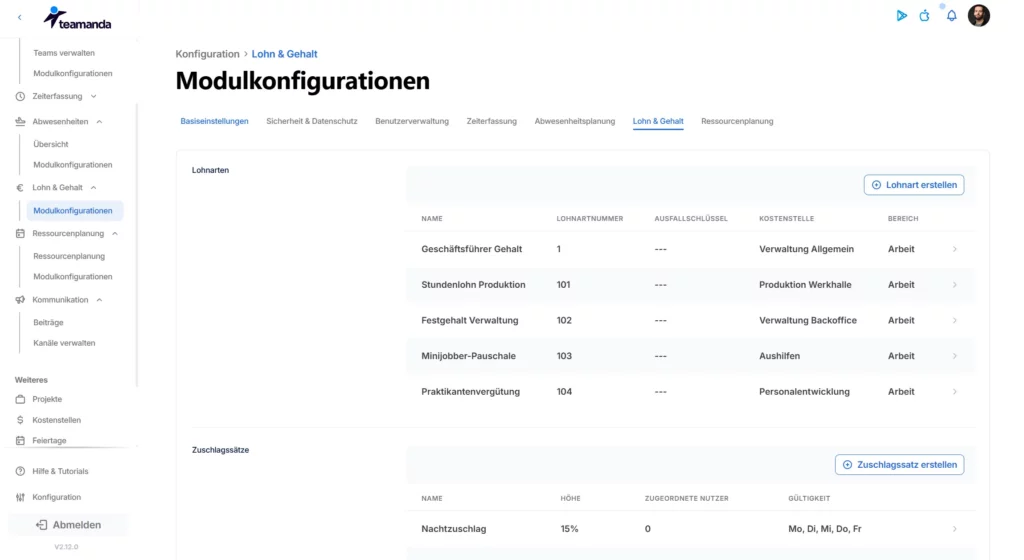Click the apple icon in header
The height and width of the screenshot is (560, 1024).
925,16
